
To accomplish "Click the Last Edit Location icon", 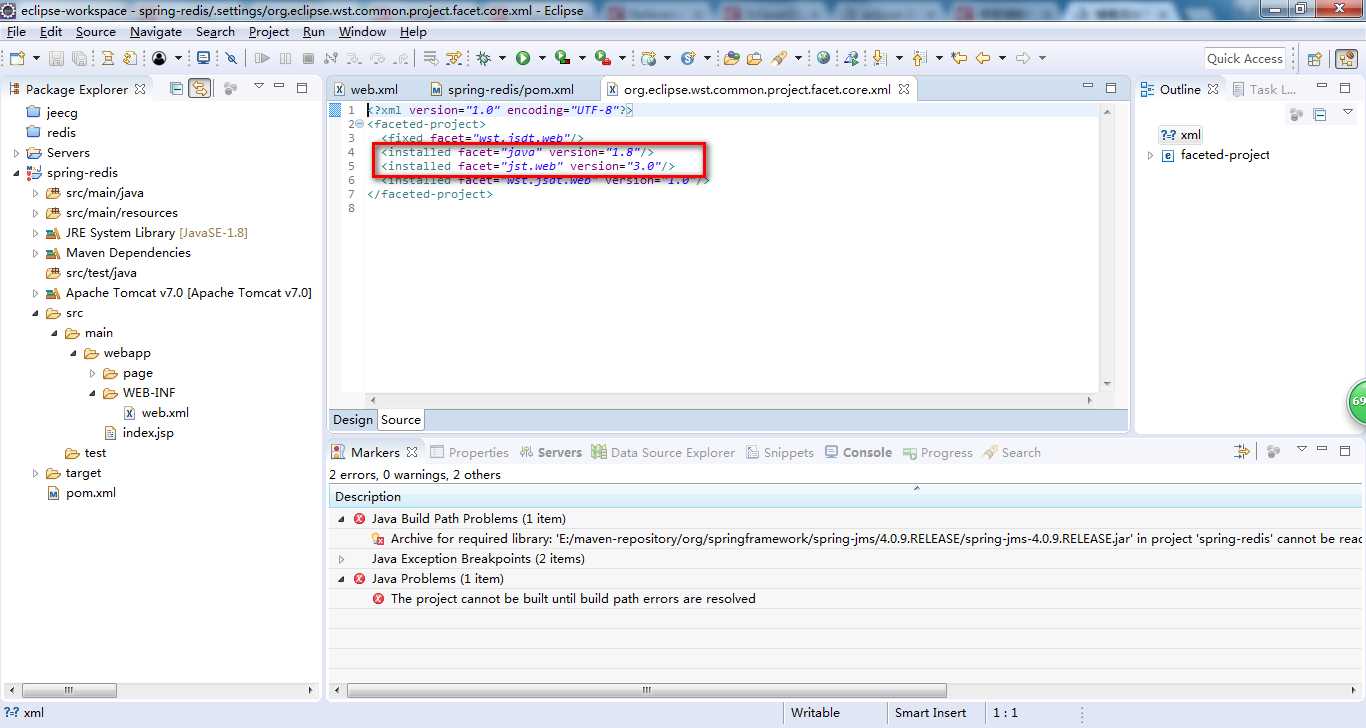I will (959, 58).
